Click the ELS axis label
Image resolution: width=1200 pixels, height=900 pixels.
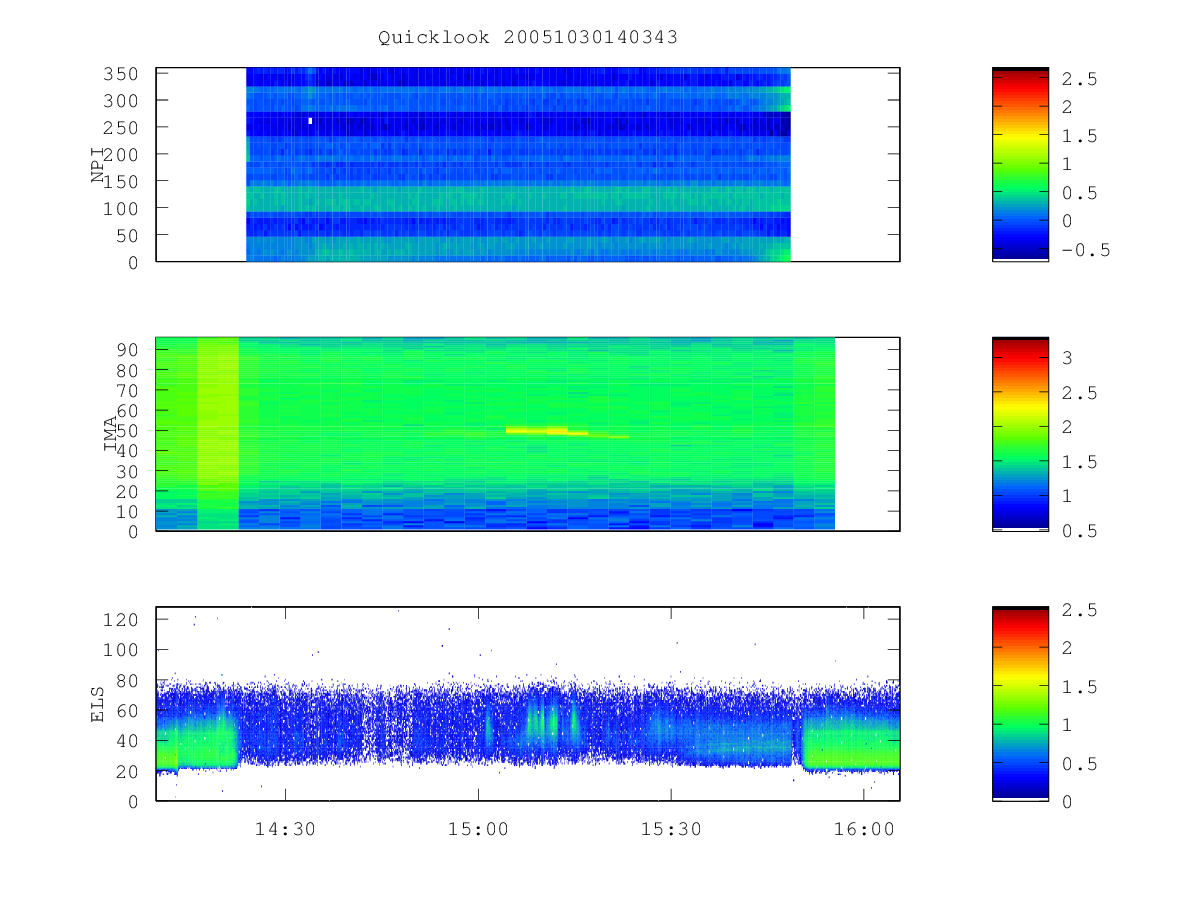98,704
